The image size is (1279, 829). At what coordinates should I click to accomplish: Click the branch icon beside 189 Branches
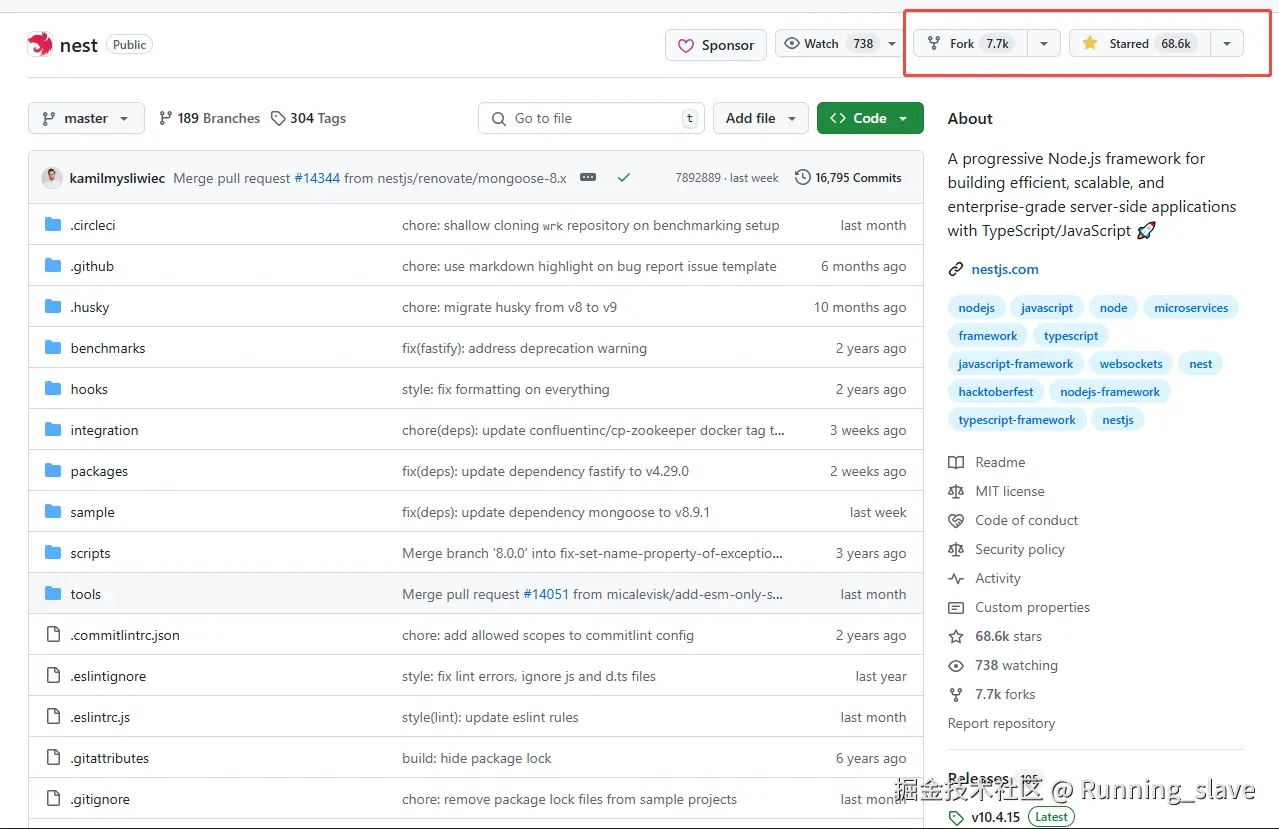165,118
